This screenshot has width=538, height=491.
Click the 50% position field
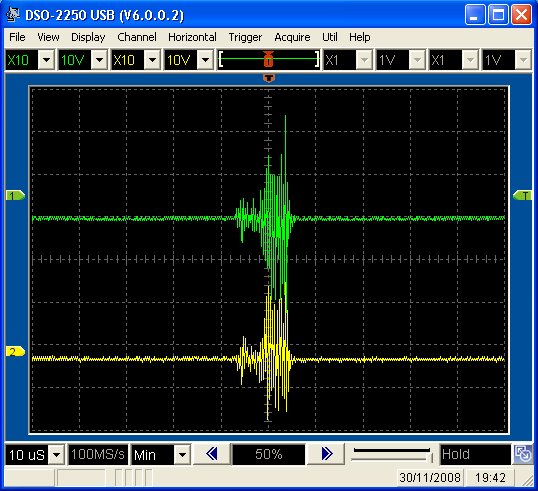tap(269, 454)
